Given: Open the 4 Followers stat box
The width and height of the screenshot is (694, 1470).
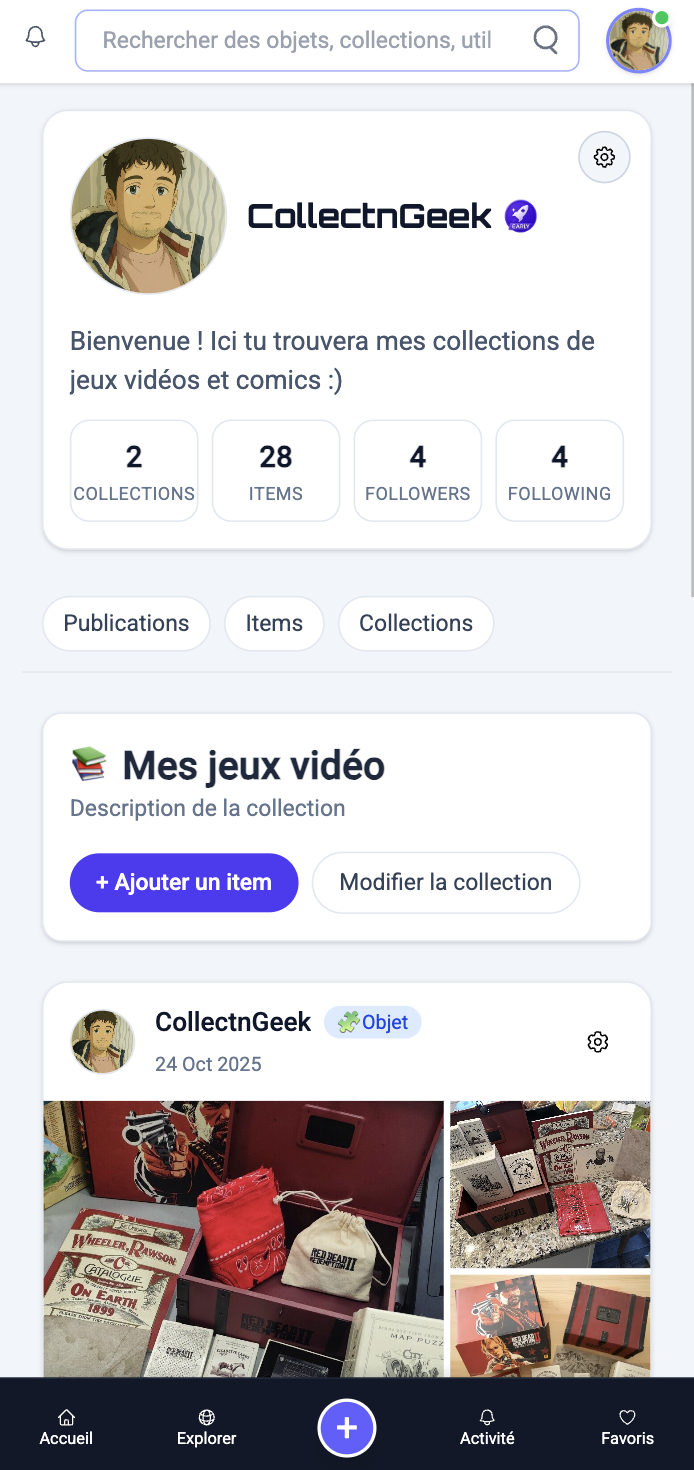Looking at the screenshot, I should (x=418, y=471).
